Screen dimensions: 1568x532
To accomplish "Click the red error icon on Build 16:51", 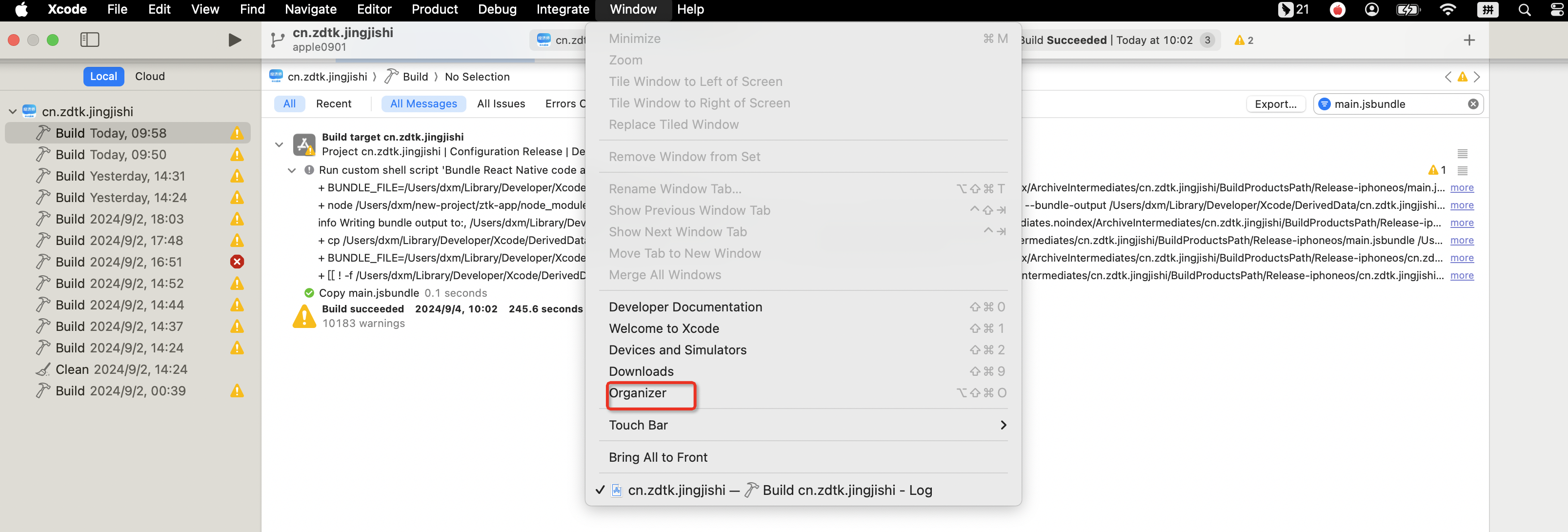I will point(237,262).
